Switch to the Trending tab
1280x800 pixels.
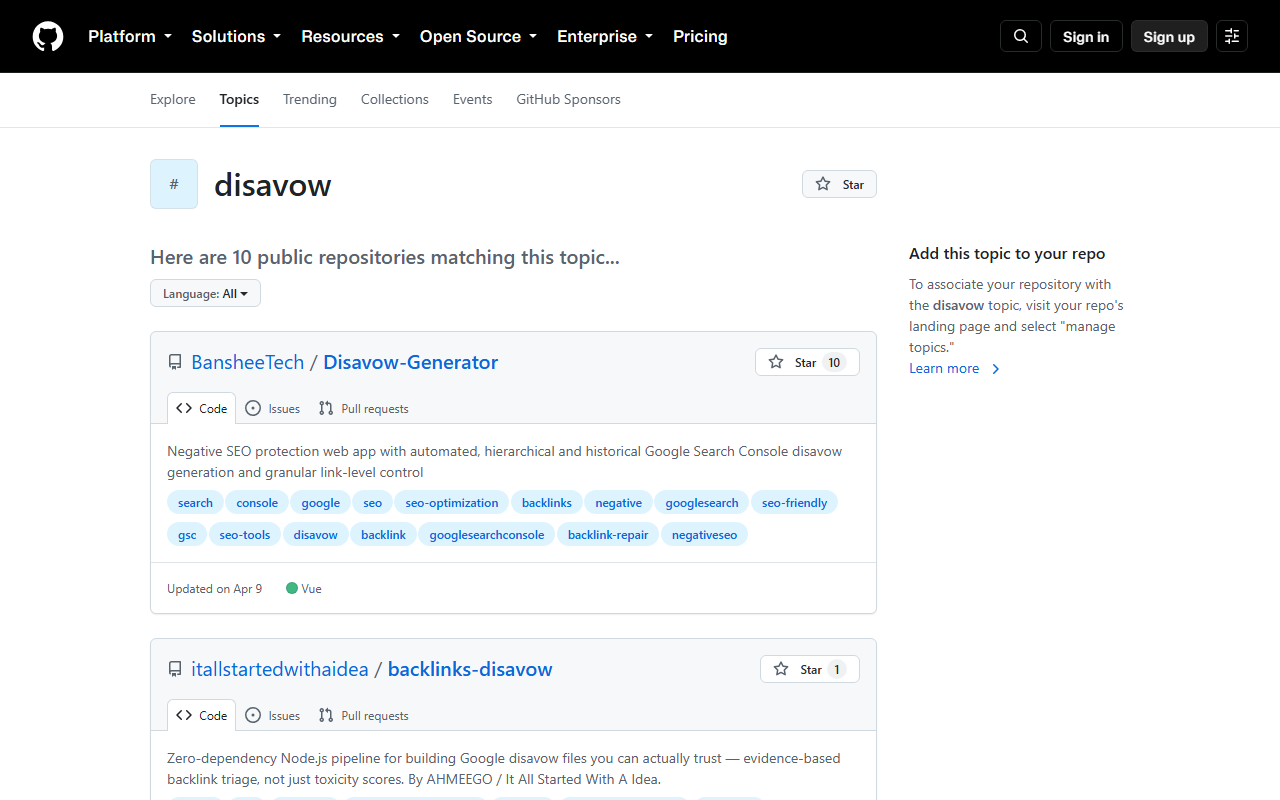(310, 99)
